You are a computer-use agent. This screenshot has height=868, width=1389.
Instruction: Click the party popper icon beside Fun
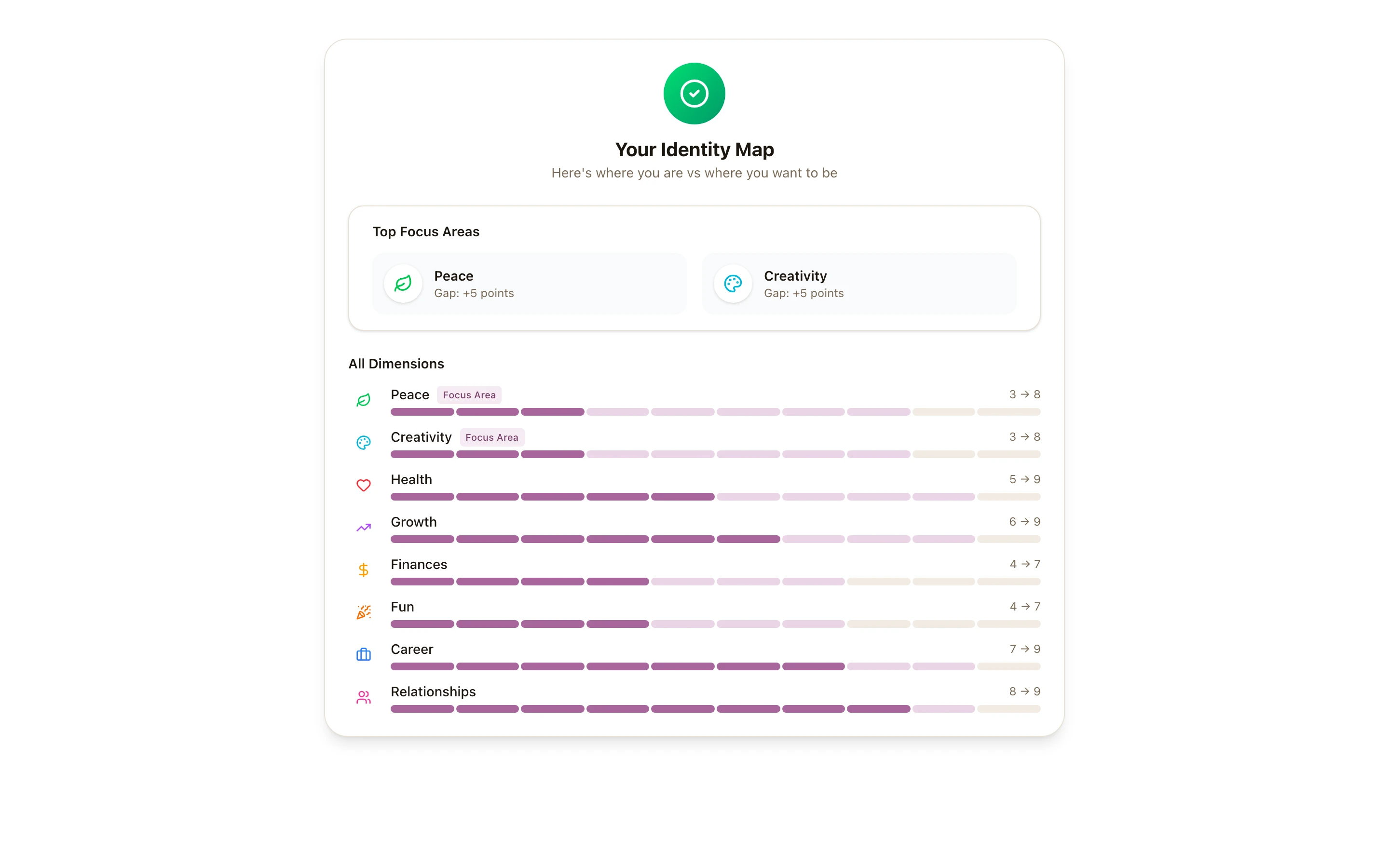tap(363, 612)
